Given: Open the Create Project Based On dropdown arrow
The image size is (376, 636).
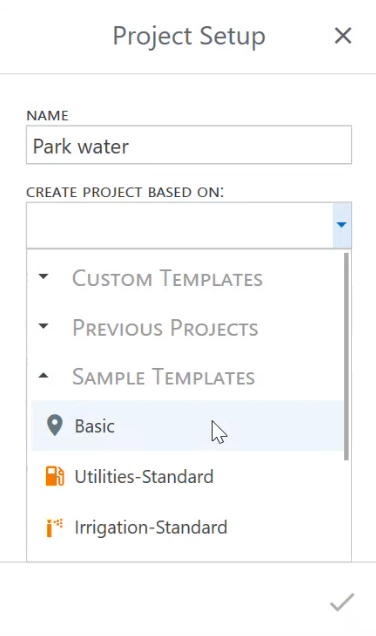Looking at the screenshot, I should click(342, 225).
